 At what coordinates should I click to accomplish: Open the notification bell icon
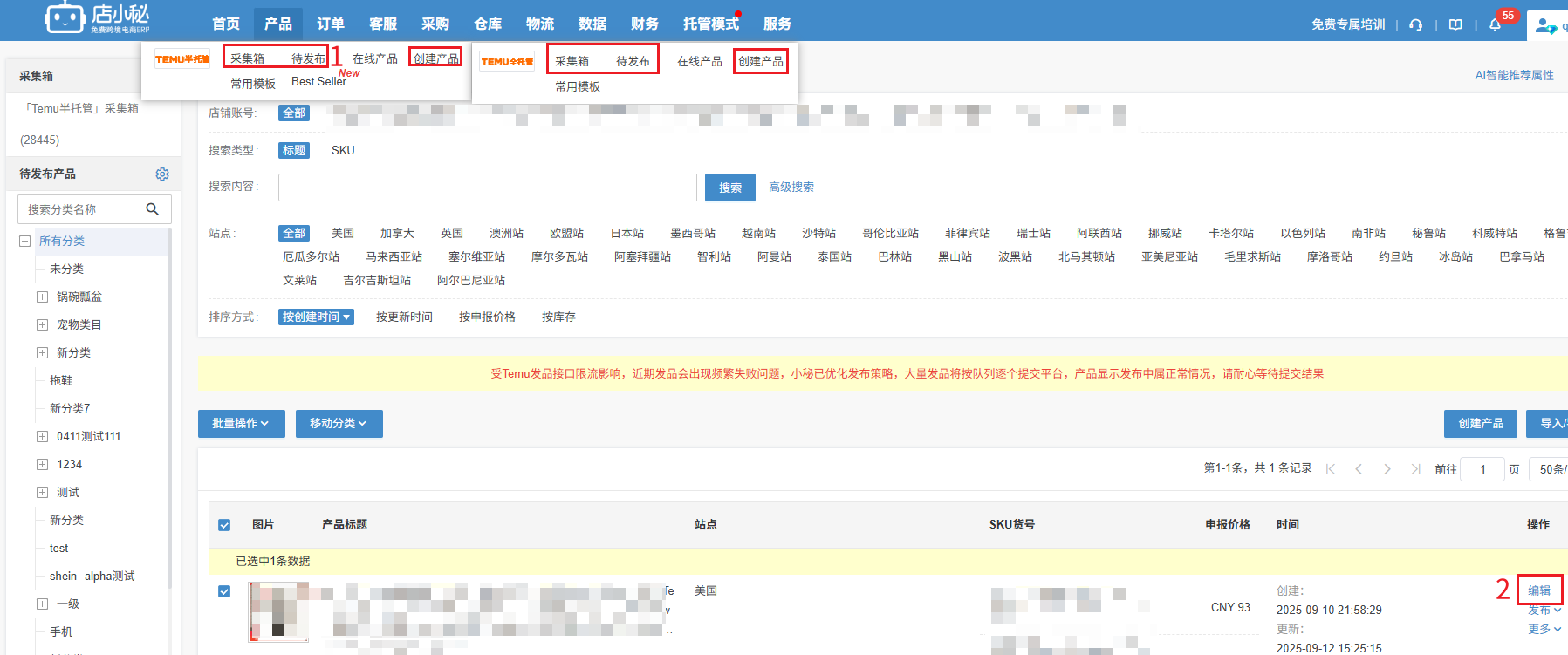[x=1495, y=24]
